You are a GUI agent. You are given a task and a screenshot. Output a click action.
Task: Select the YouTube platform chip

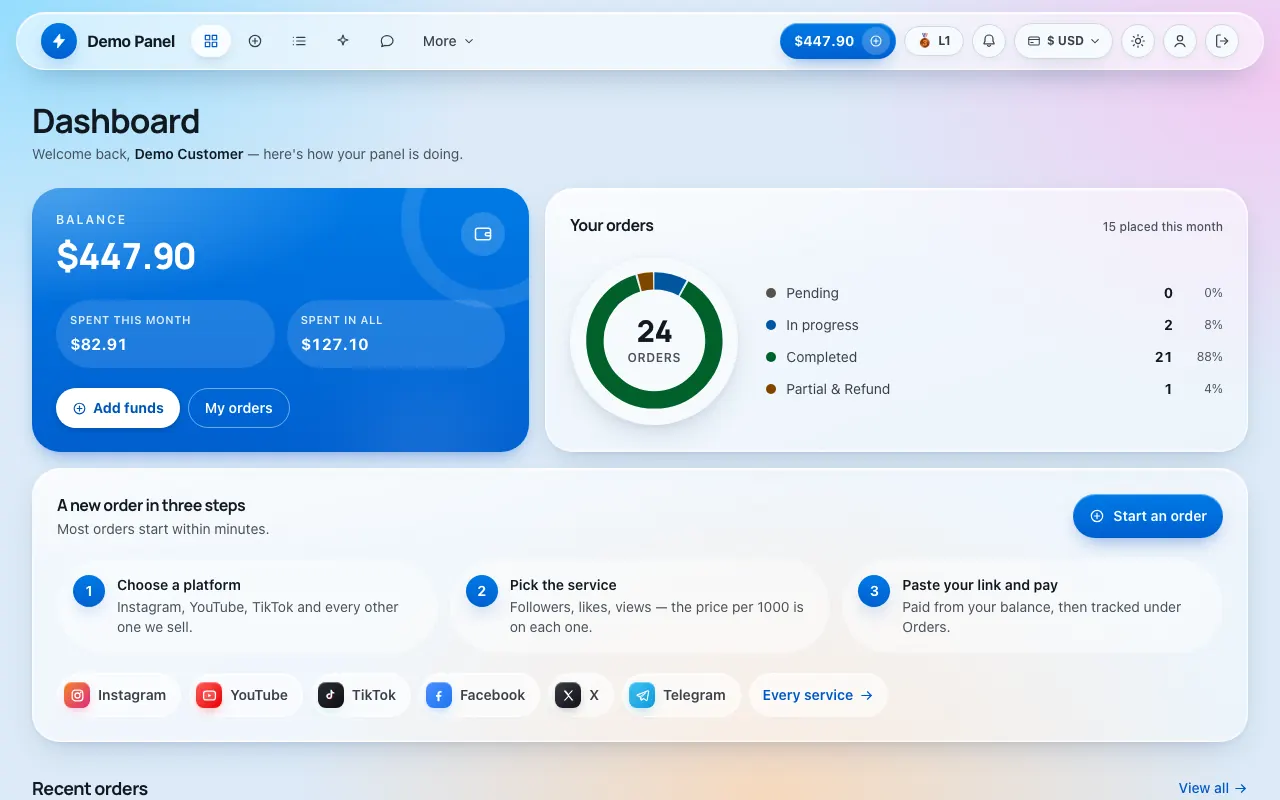pyautogui.click(x=246, y=695)
